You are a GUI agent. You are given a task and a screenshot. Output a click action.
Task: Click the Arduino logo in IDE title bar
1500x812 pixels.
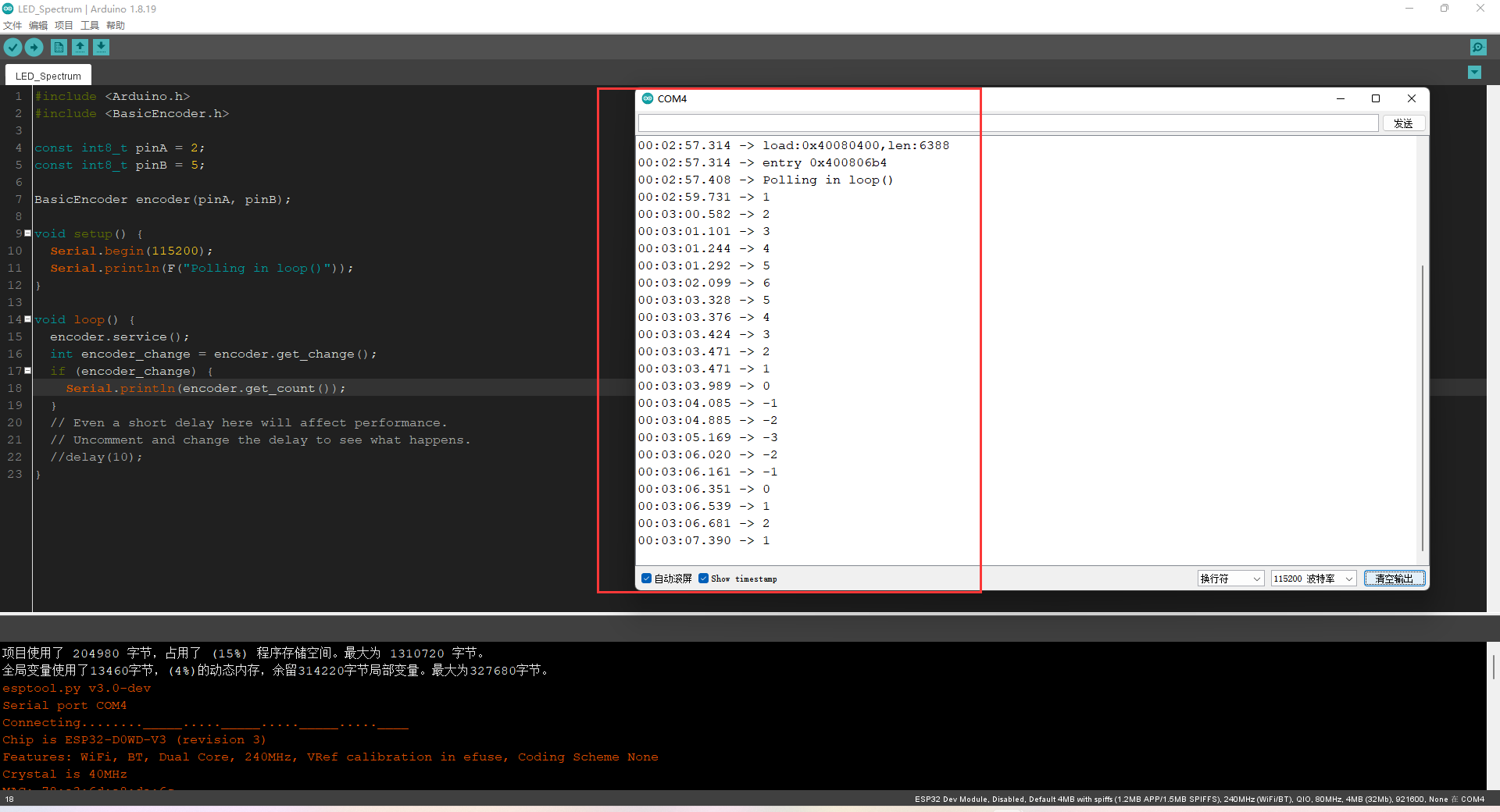(9, 9)
